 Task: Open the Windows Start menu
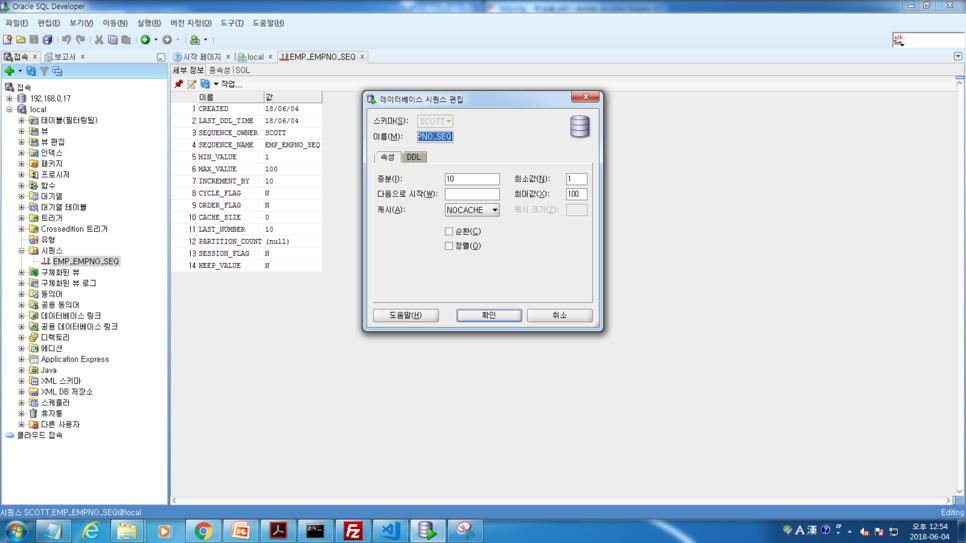pos(15,531)
